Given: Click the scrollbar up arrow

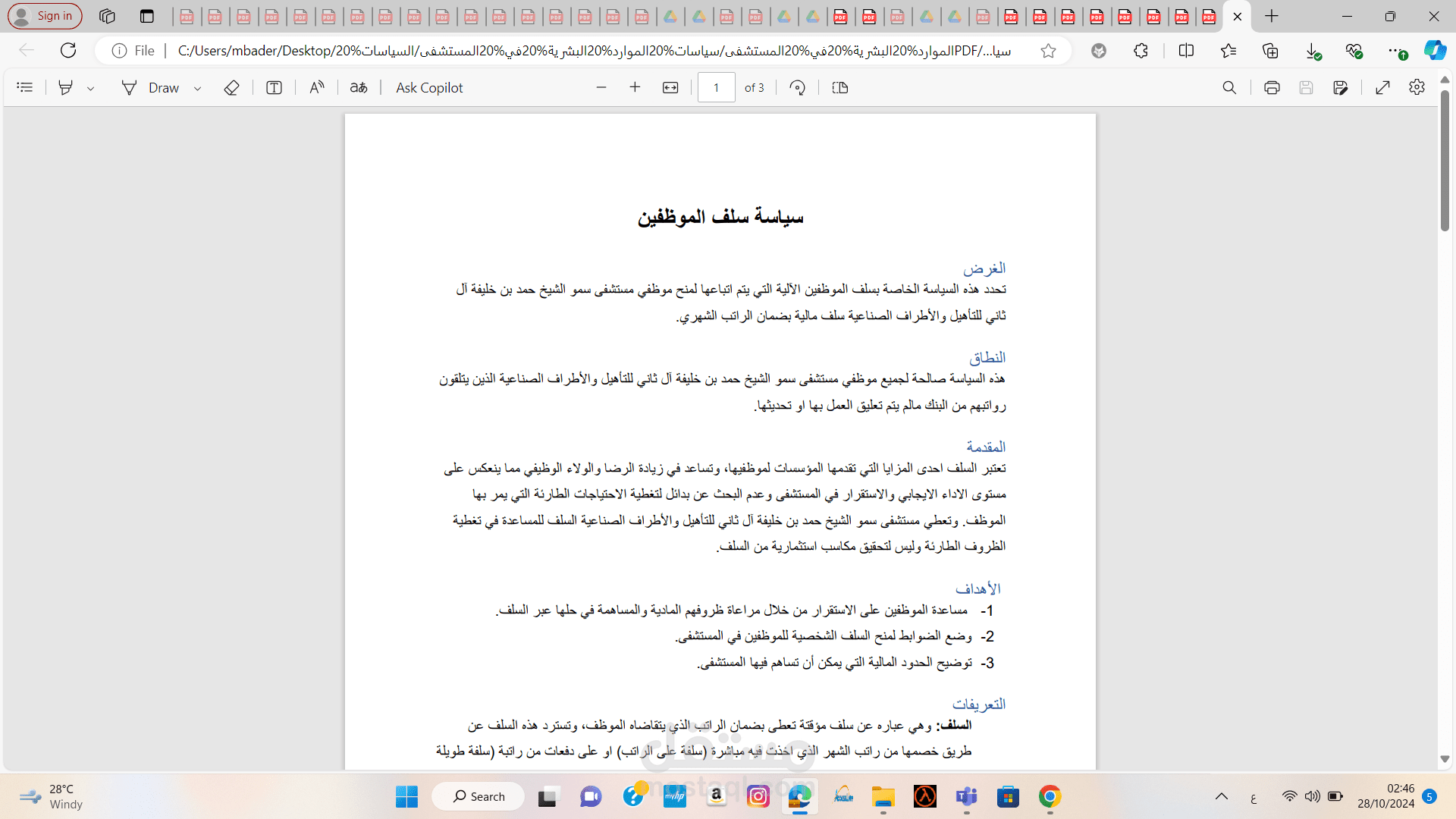Looking at the screenshot, I should pyautogui.click(x=1445, y=79).
